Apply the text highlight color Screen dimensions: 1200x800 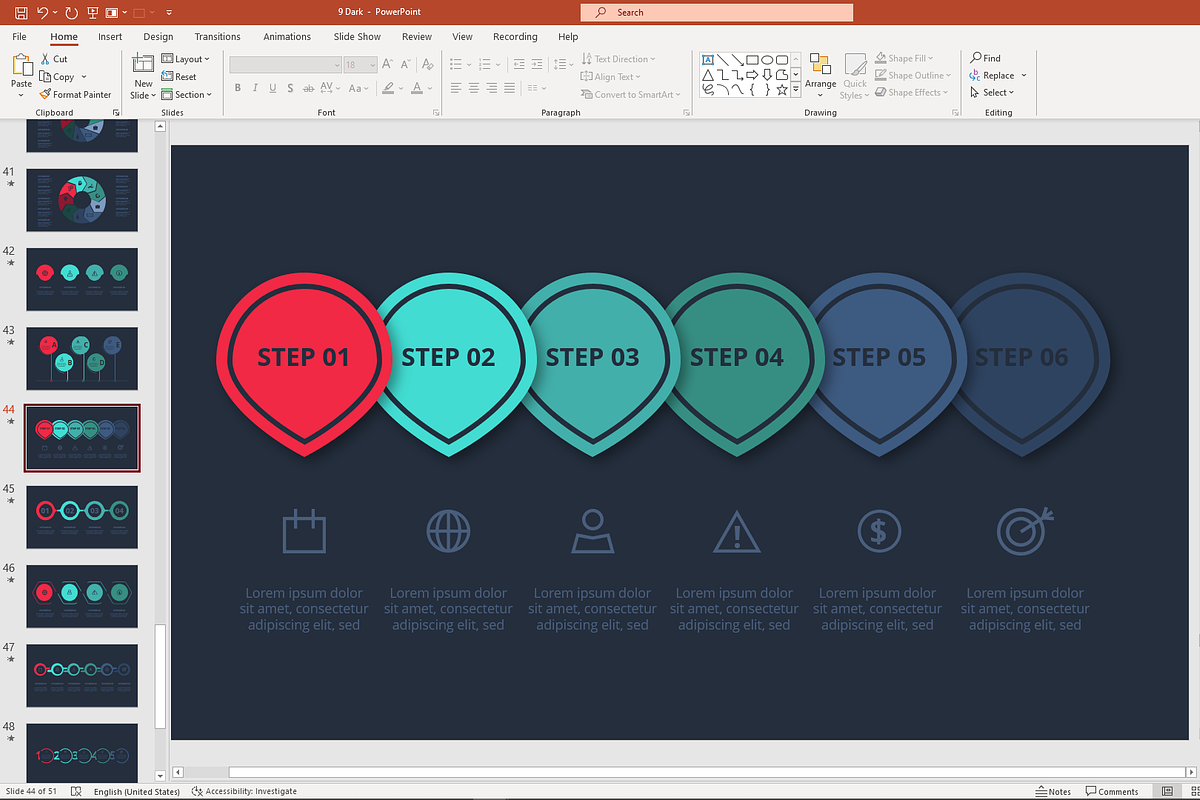coord(388,88)
